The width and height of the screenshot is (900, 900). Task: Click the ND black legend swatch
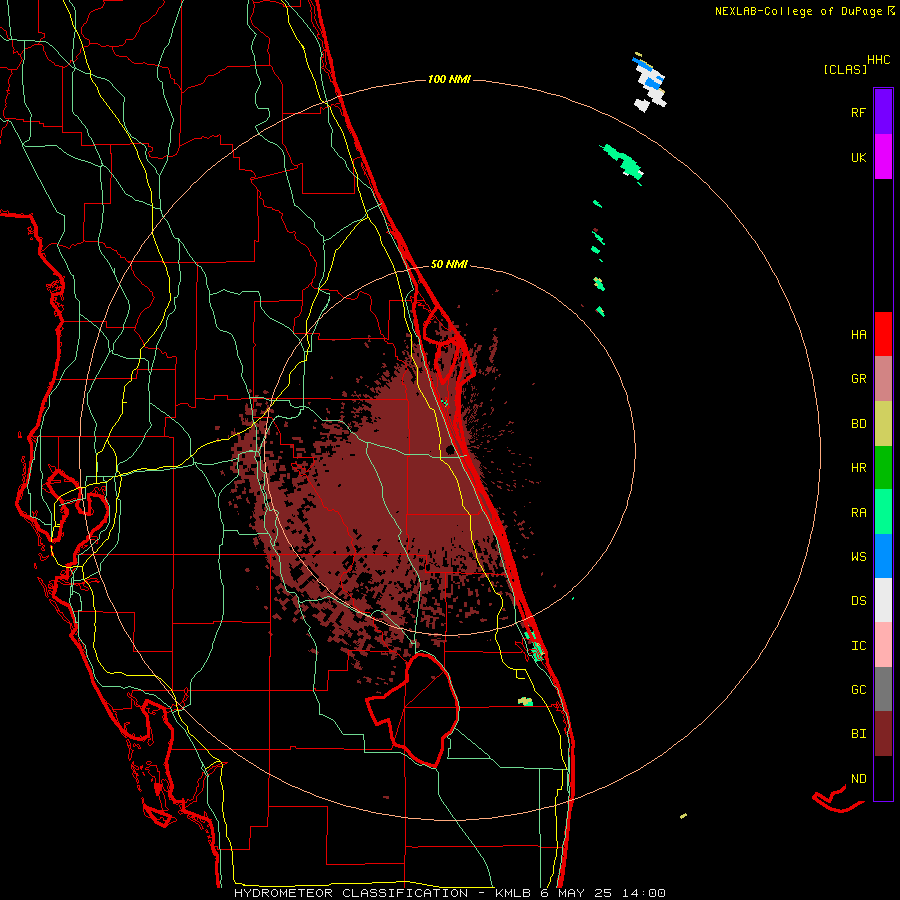coord(883,778)
